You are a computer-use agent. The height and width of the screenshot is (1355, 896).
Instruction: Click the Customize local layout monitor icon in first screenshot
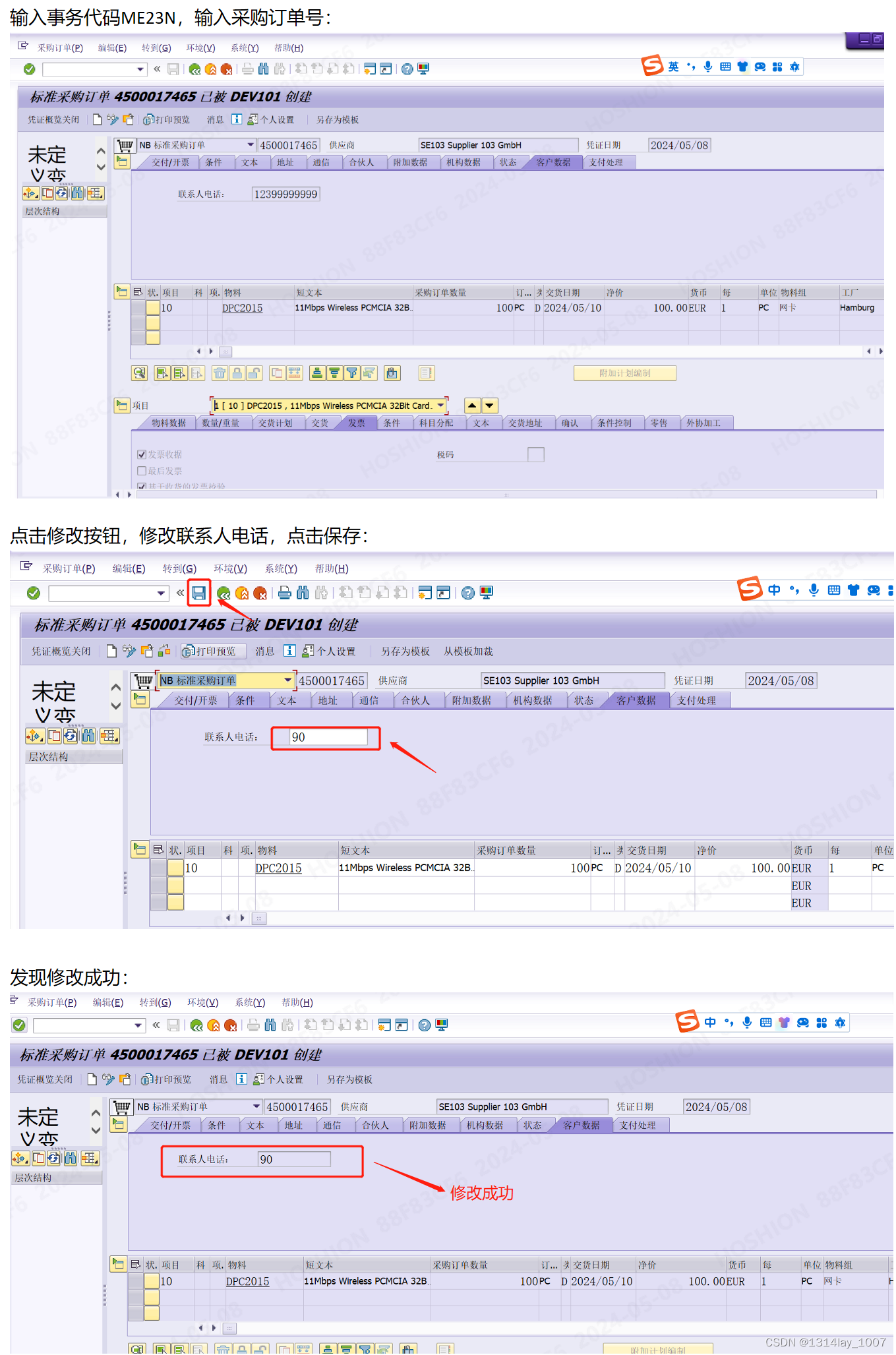pyautogui.click(x=423, y=69)
